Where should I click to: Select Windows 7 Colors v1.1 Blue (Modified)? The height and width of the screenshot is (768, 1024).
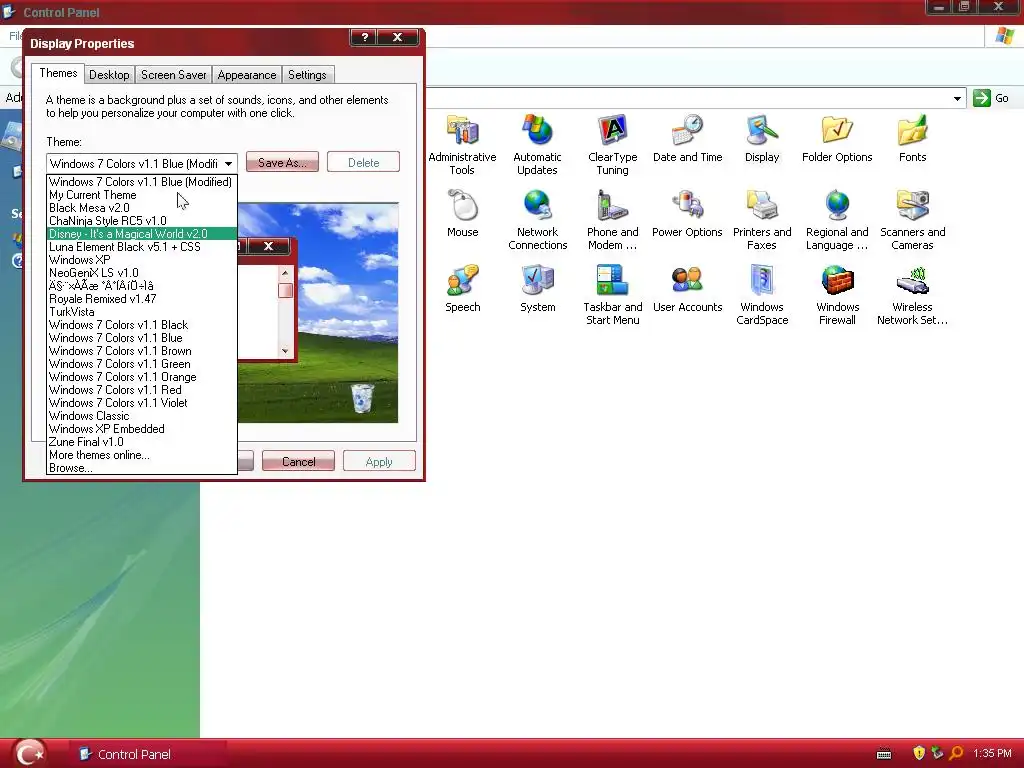click(x=141, y=182)
